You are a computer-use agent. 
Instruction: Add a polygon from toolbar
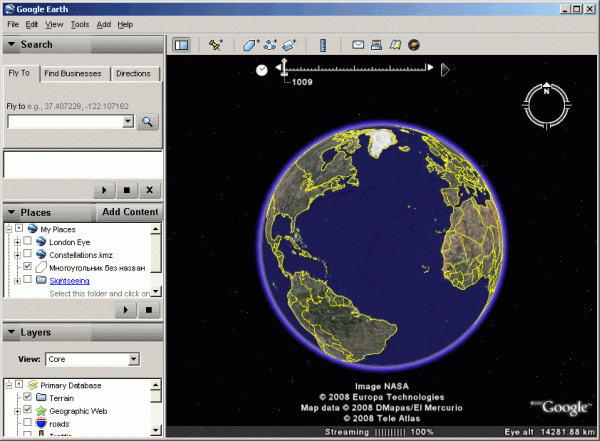[x=251, y=45]
